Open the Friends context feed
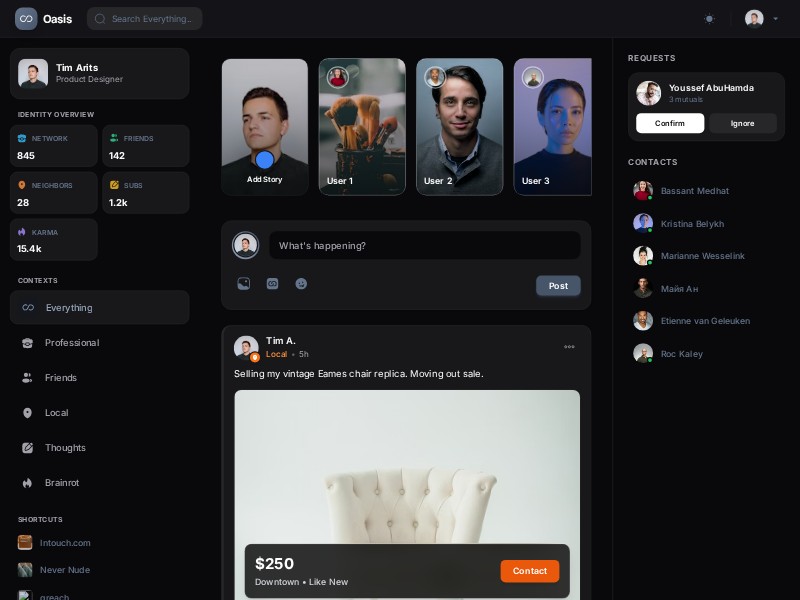Screen dimensions: 800x600 point(61,378)
